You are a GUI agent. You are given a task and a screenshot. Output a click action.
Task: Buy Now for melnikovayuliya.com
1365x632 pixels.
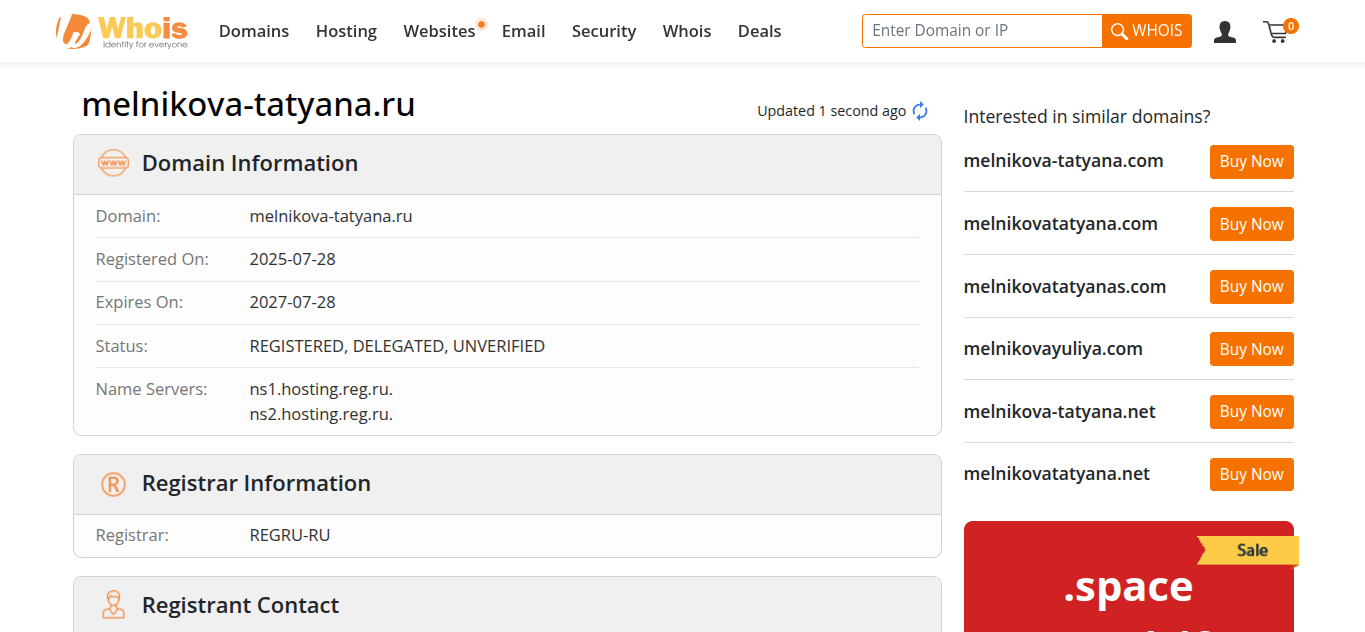click(x=1251, y=349)
